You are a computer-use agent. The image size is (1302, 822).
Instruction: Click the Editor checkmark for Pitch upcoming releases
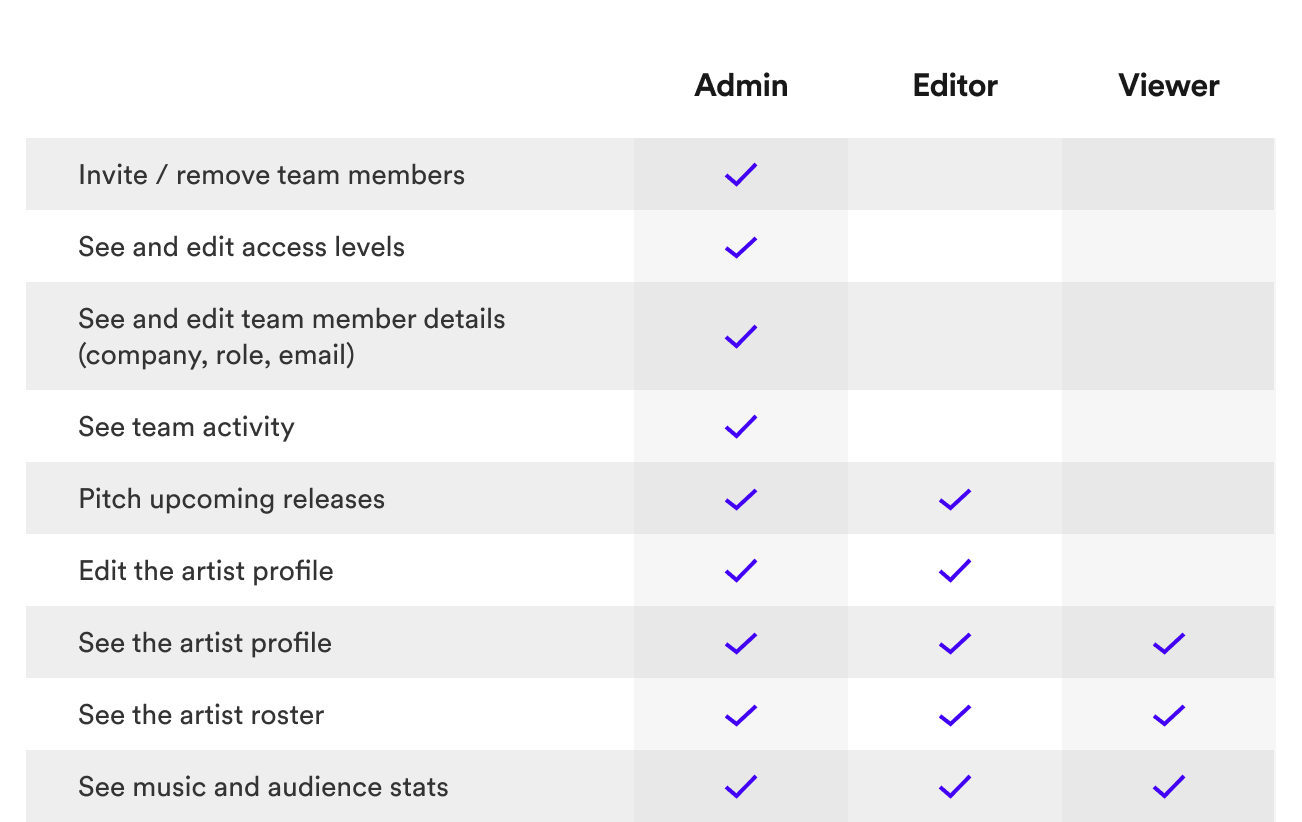pyautogui.click(x=955, y=499)
